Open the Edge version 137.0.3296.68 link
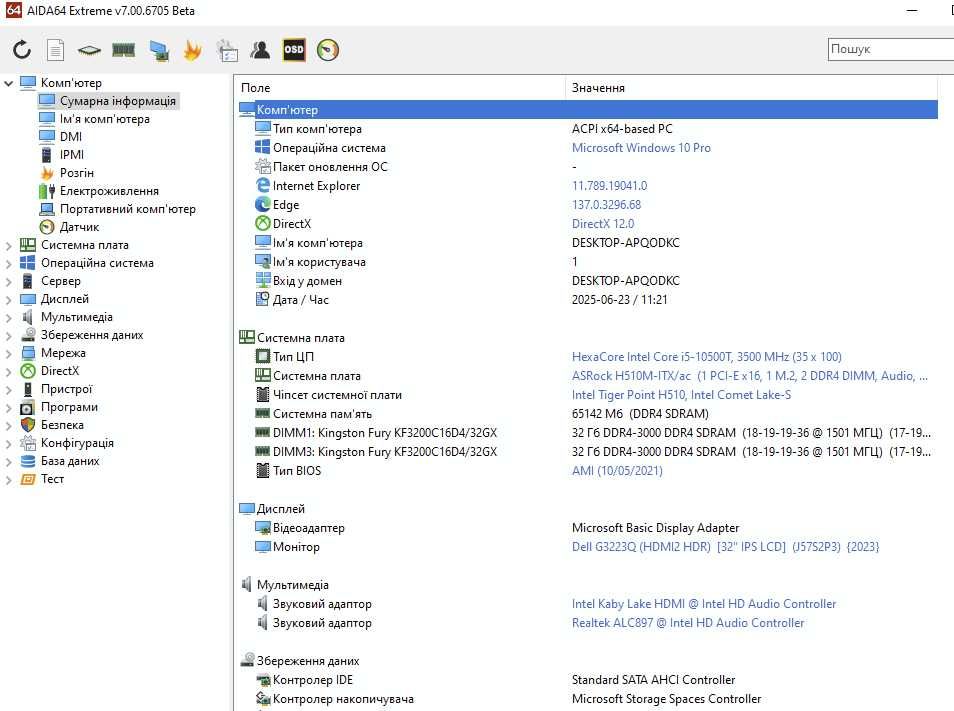 [x=606, y=204]
